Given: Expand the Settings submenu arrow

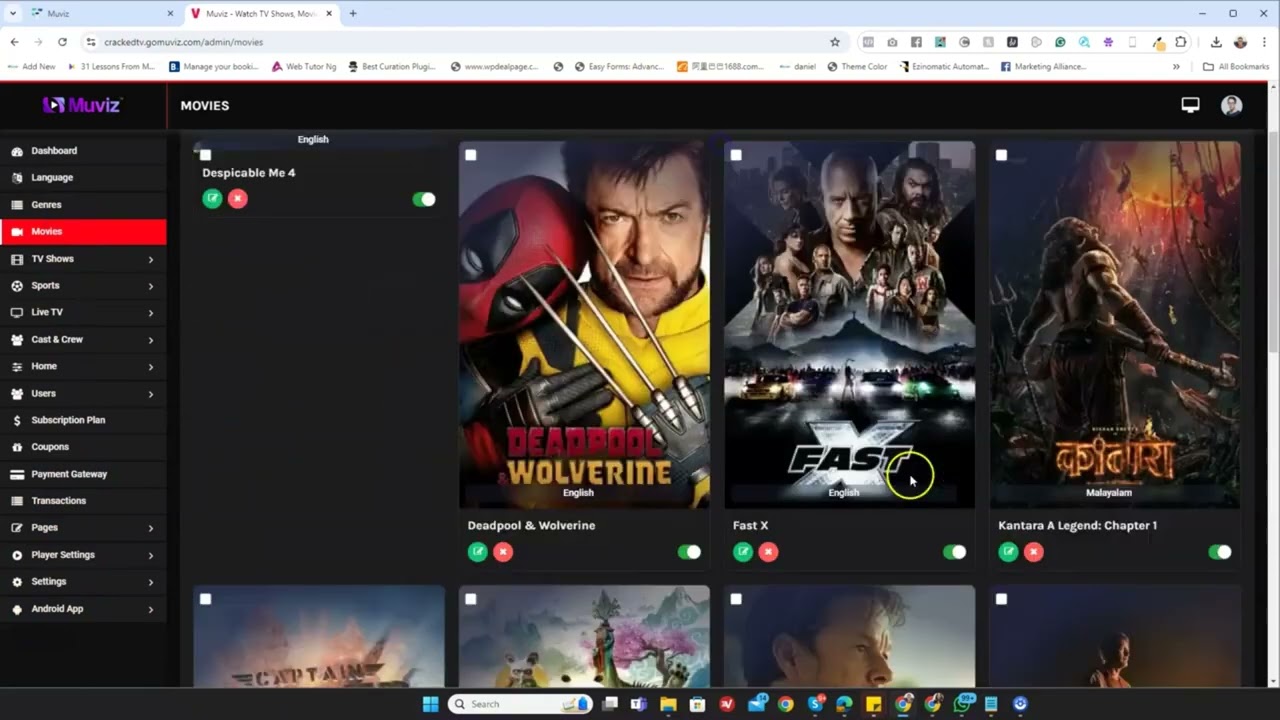Looking at the screenshot, I should [x=151, y=582].
